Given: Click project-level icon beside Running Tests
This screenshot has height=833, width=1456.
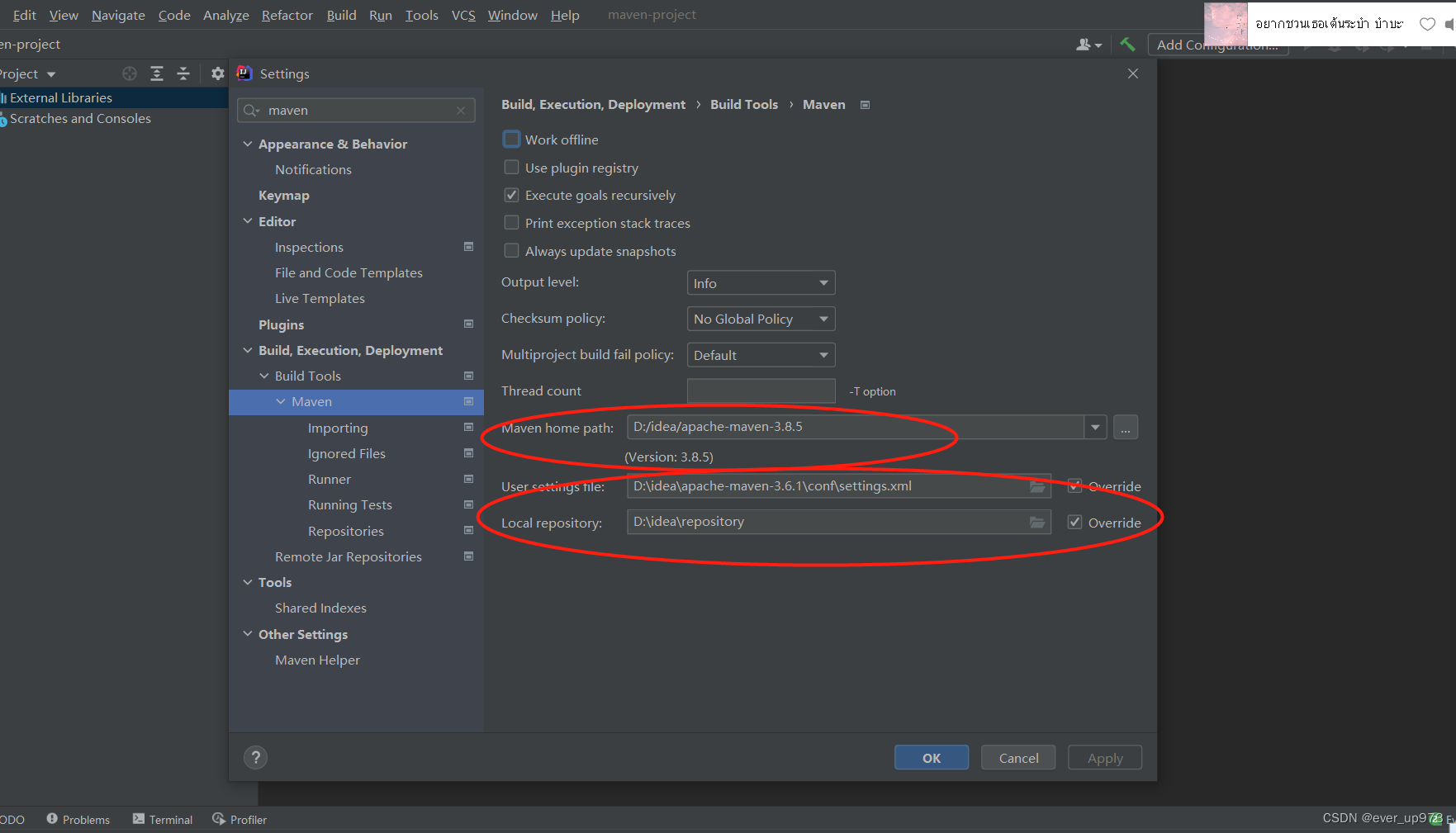Looking at the screenshot, I should pyautogui.click(x=469, y=504).
